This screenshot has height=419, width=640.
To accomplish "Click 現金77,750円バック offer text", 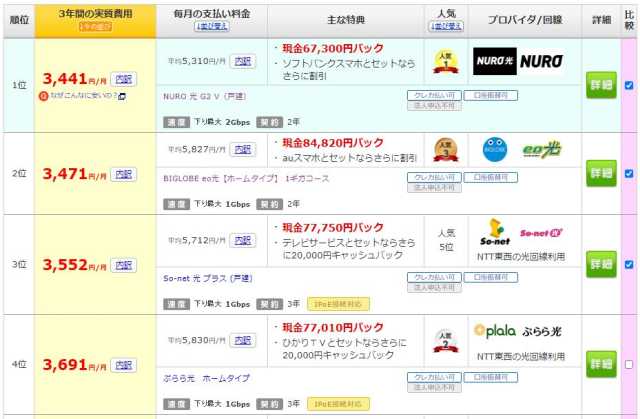I will [333, 227].
